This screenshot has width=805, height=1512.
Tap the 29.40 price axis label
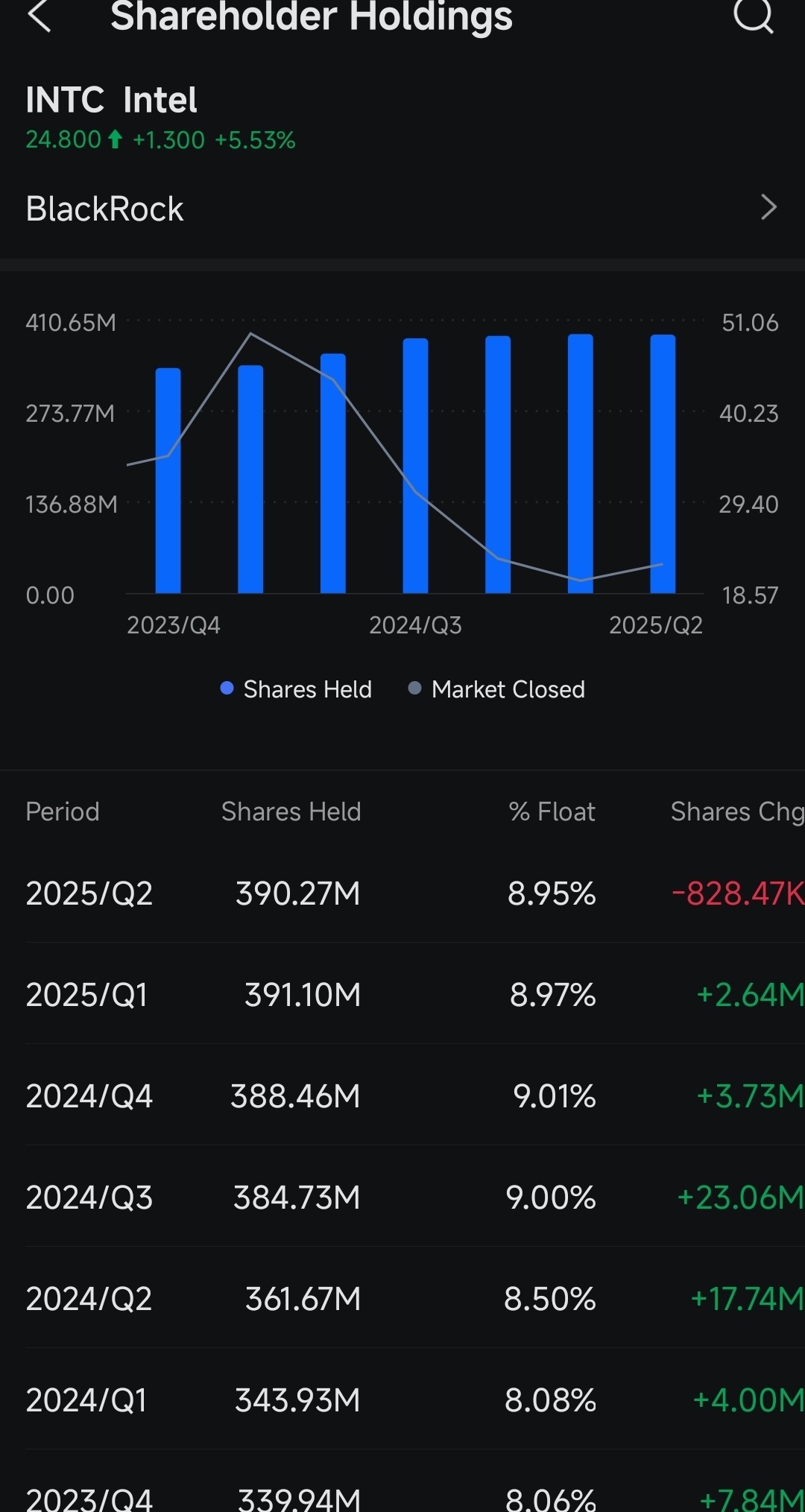click(749, 504)
